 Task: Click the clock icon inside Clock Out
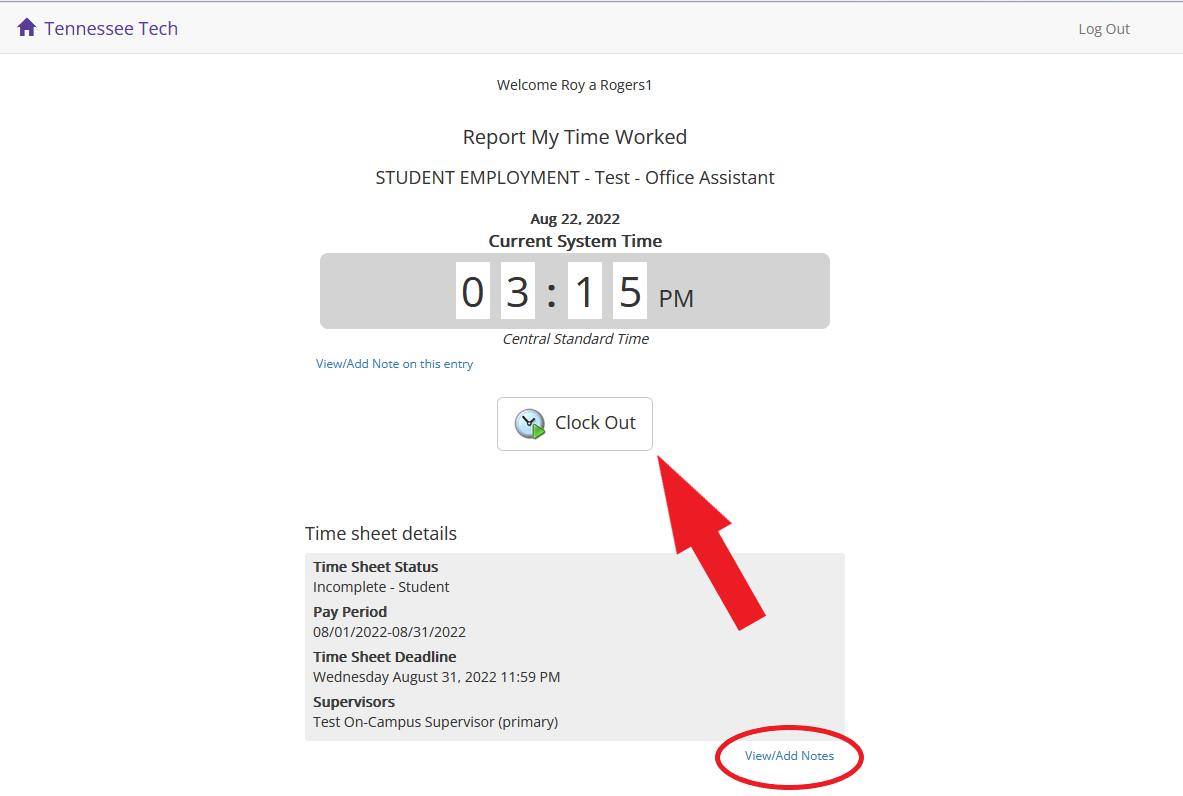pos(530,424)
